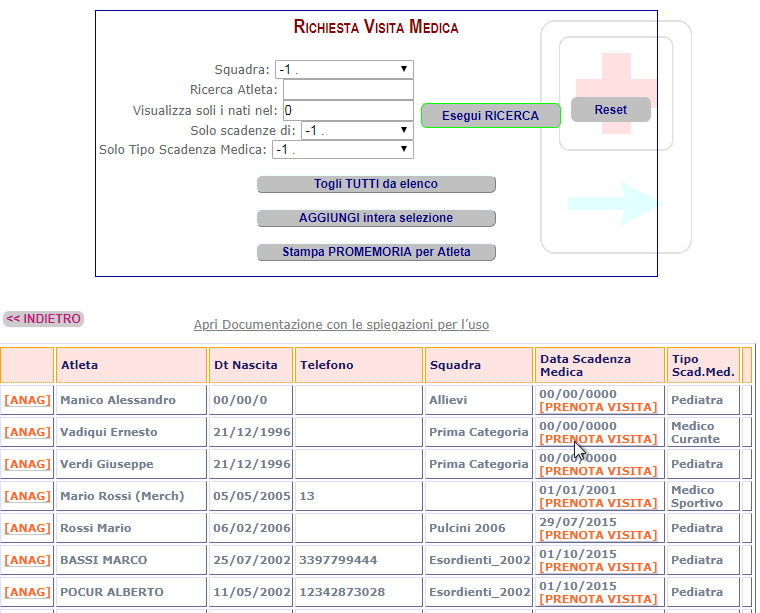The width and height of the screenshot is (760, 613).
Task: Click birth date 25/07/2002
Action: 252,560
